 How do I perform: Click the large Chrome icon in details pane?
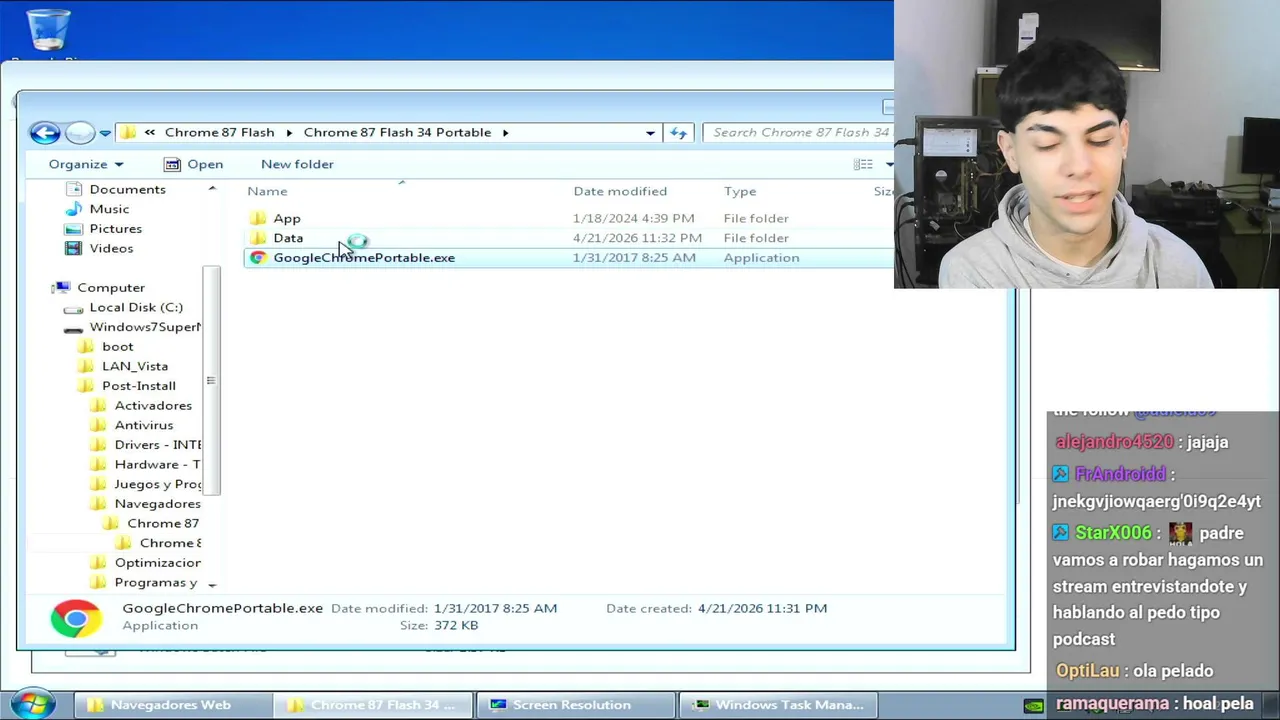click(x=77, y=618)
